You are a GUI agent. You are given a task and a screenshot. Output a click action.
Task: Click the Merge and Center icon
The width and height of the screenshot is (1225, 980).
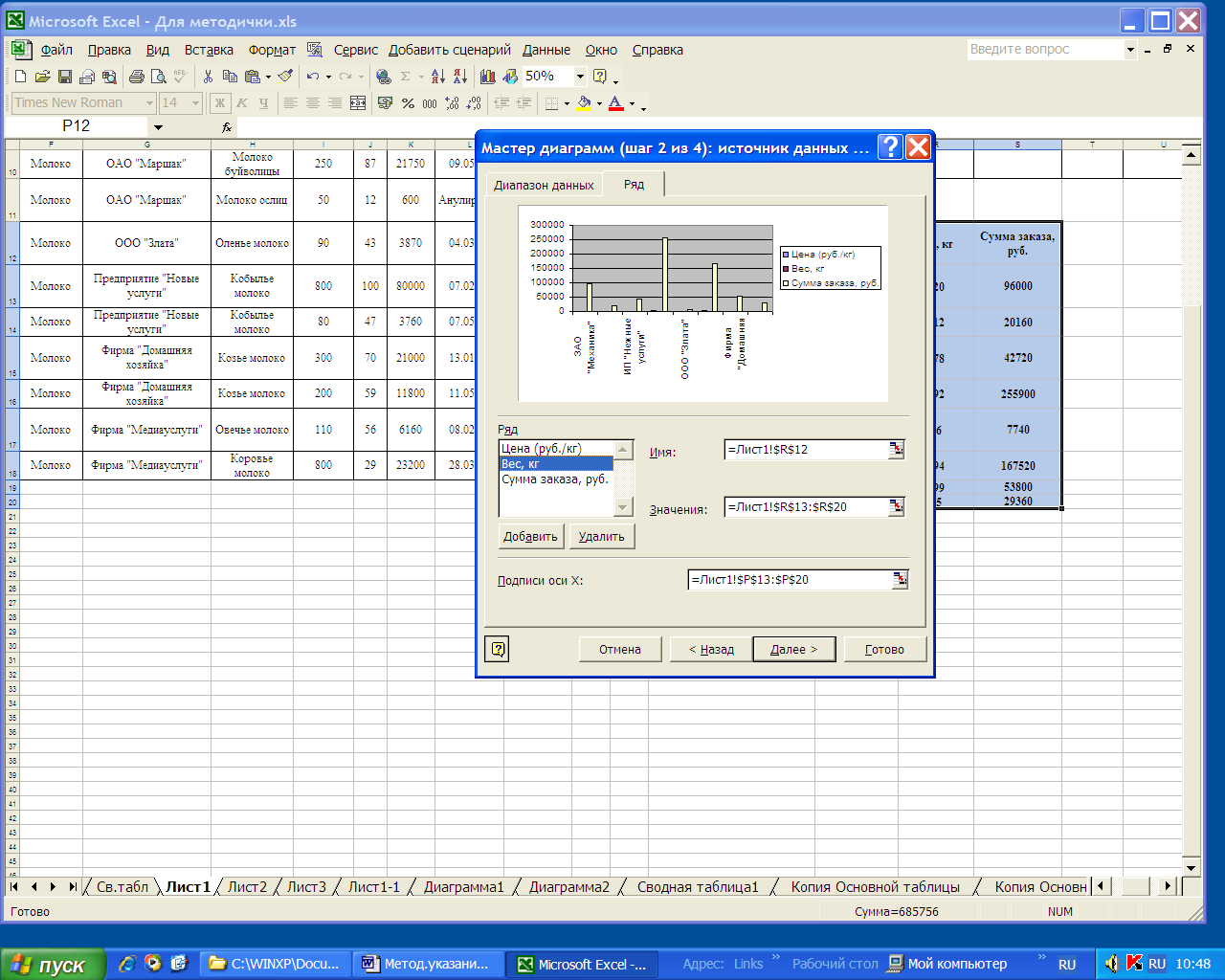click(x=357, y=102)
